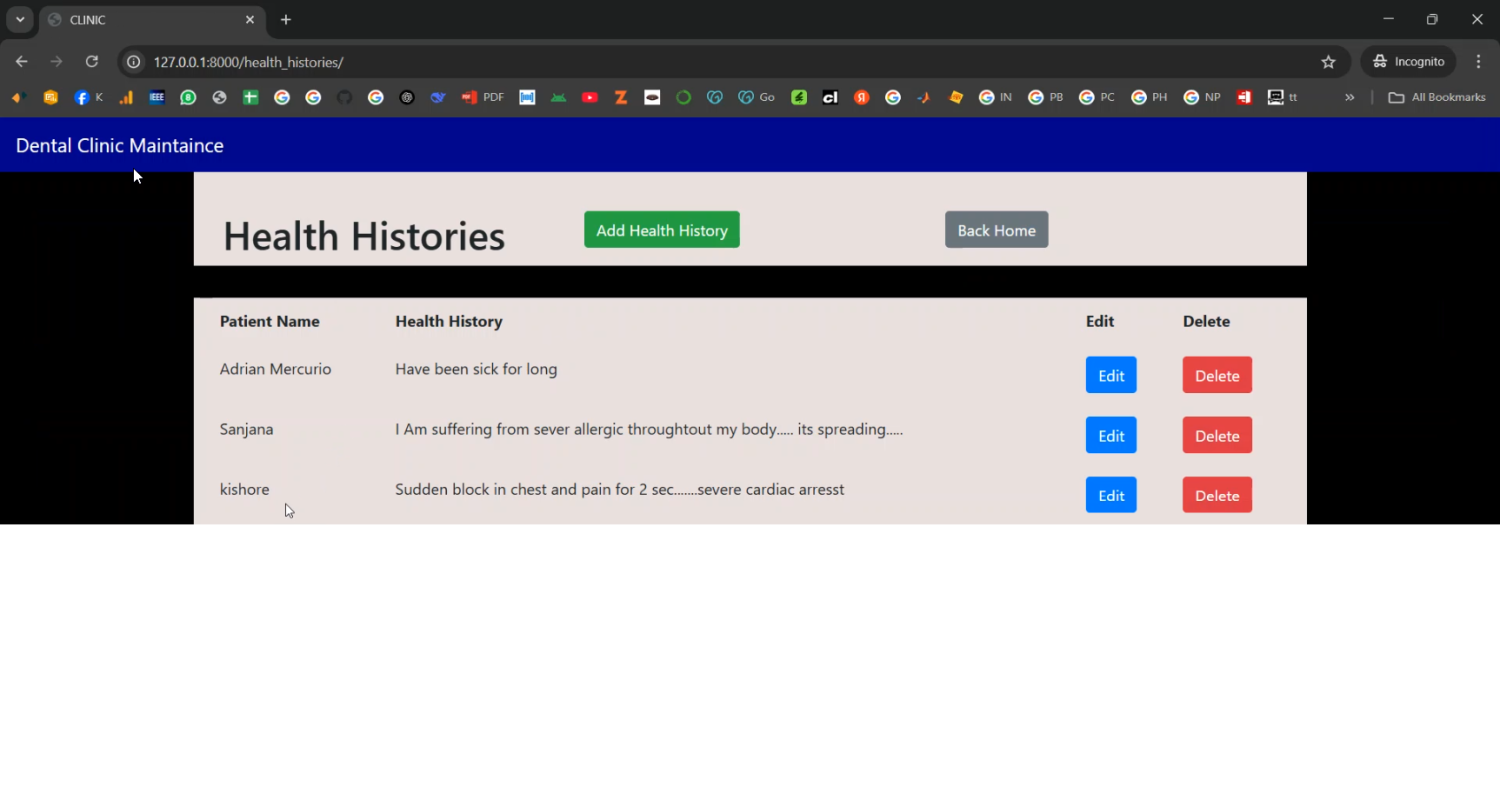Open a new browser tab
This screenshot has height=794, width=1500.
pos(286,20)
